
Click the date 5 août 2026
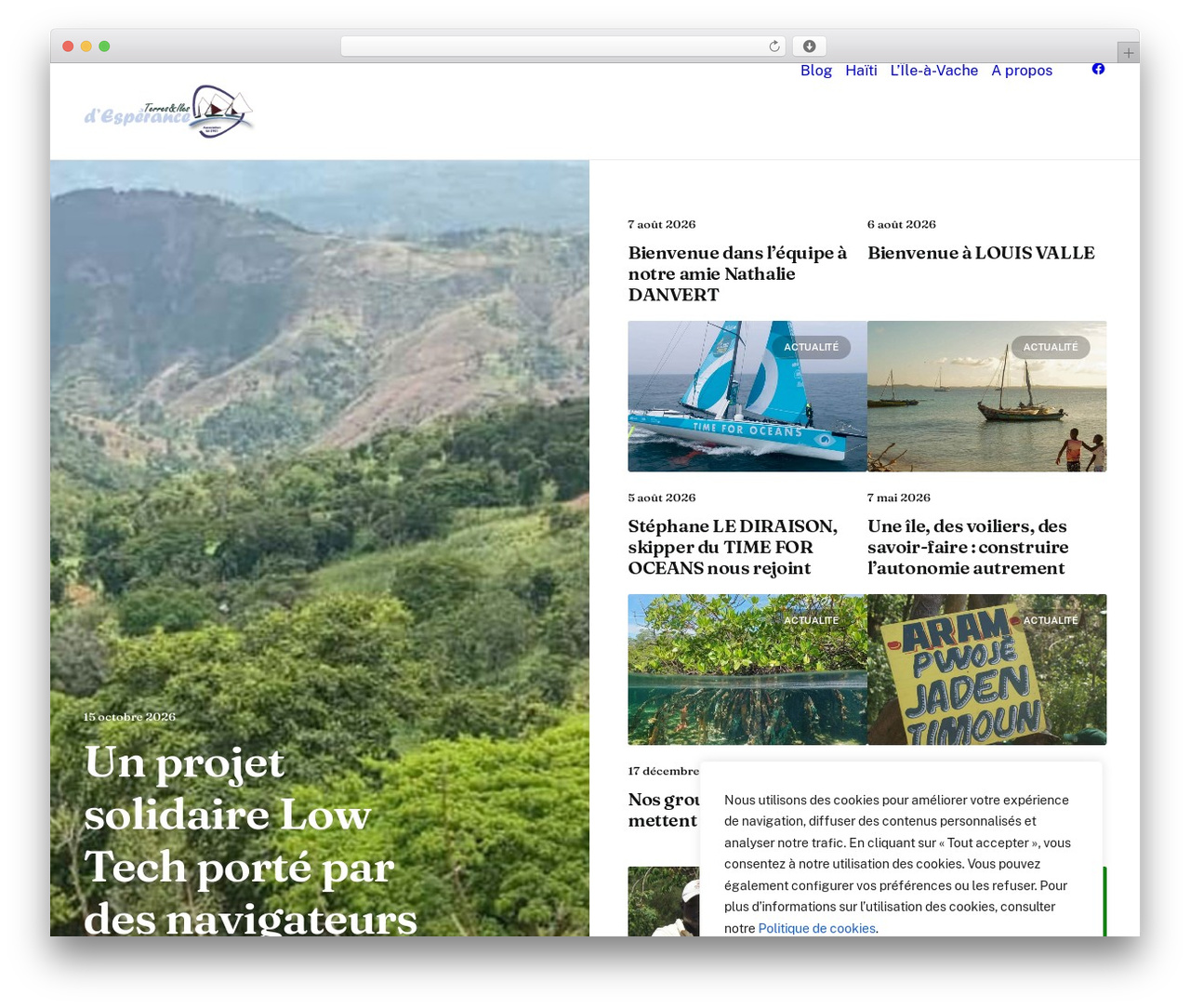[662, 497]
